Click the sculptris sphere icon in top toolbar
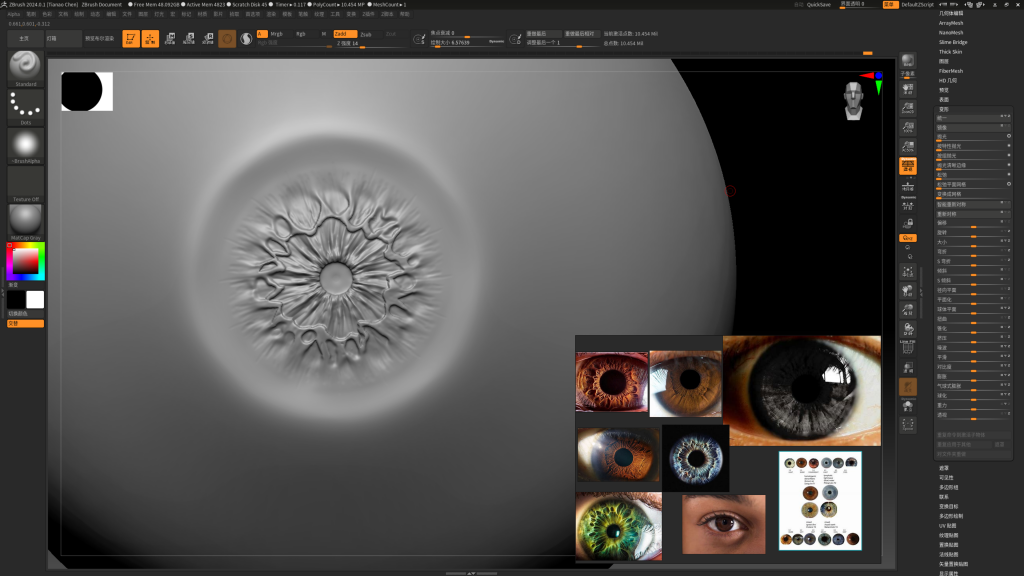The image size is (1024, 576). pyautogui.click(x=227, y=39)
